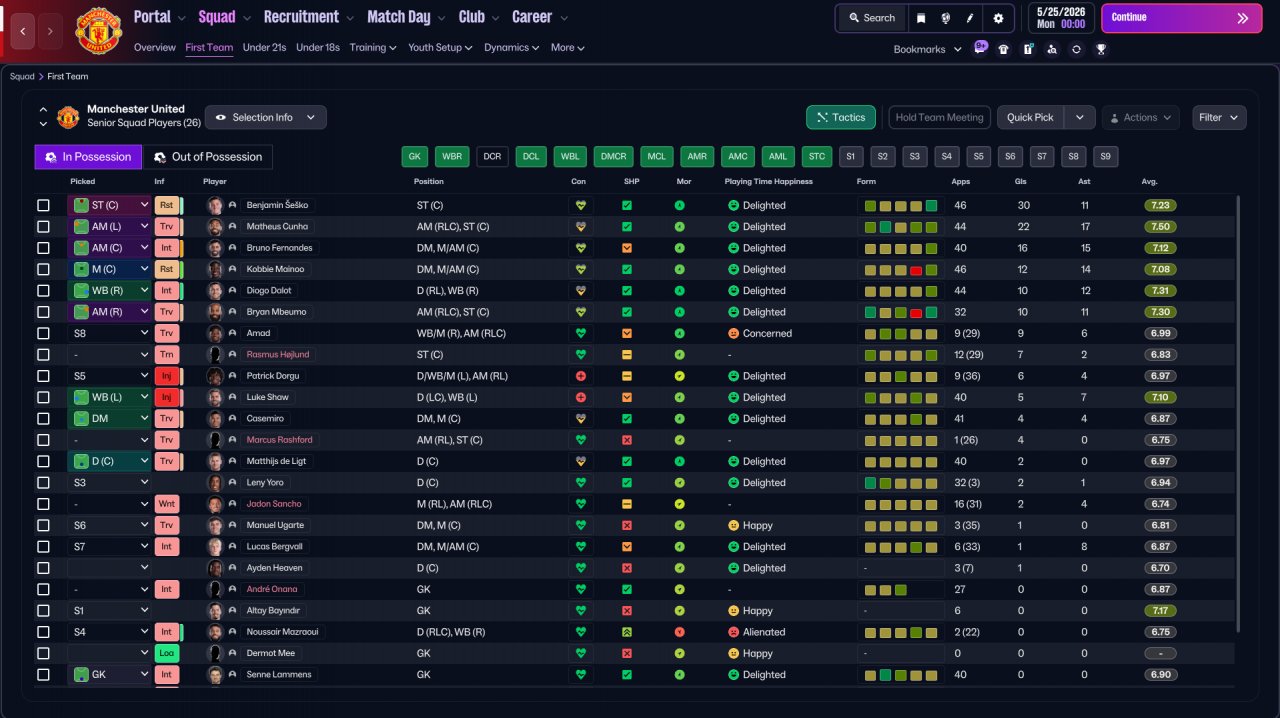Go forward with the right arrow button

pyautogui.click(x=52, y=31)
